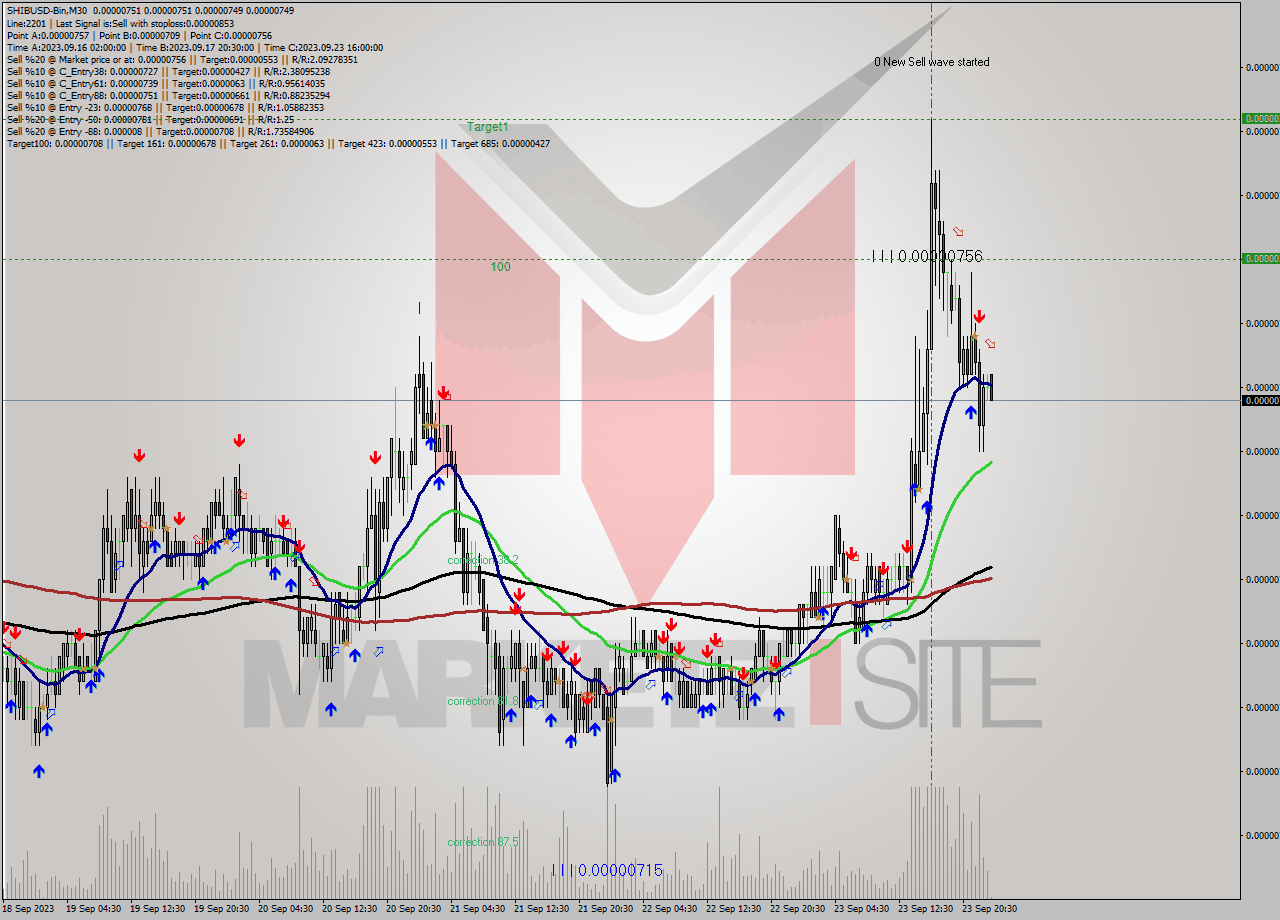Click the black current-price tag on price axis
The image size is (1280, 920).
coord(1260,400)
